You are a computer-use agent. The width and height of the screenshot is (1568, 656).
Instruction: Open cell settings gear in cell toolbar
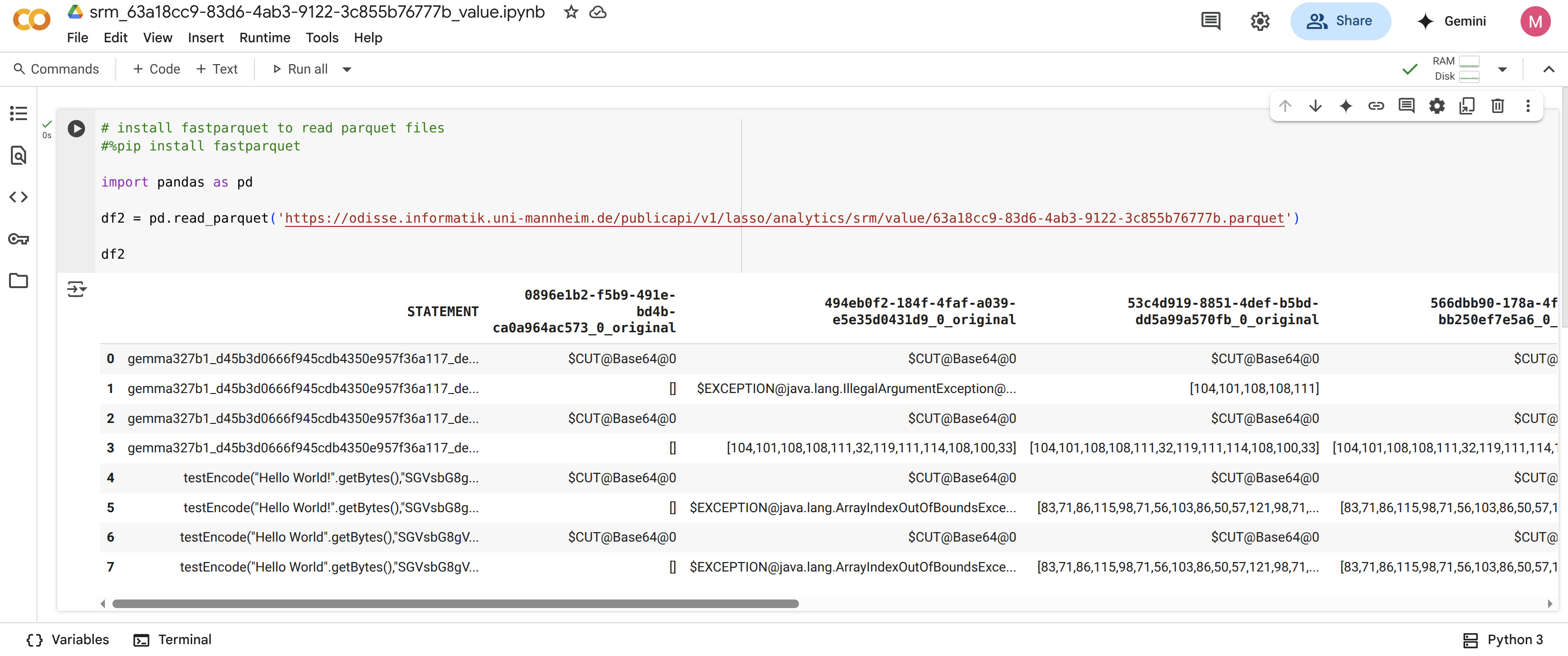(x=1437, y=106)
